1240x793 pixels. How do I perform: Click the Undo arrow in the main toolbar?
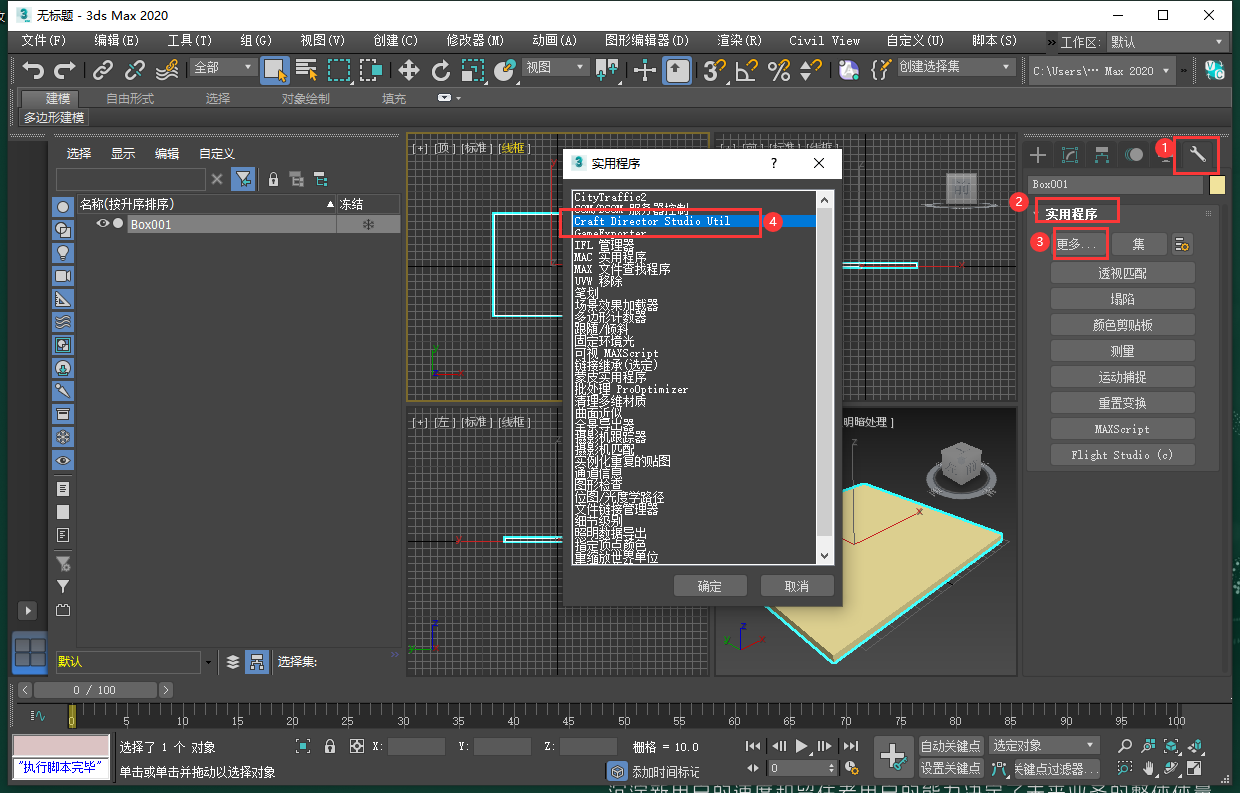click(34, 70)
